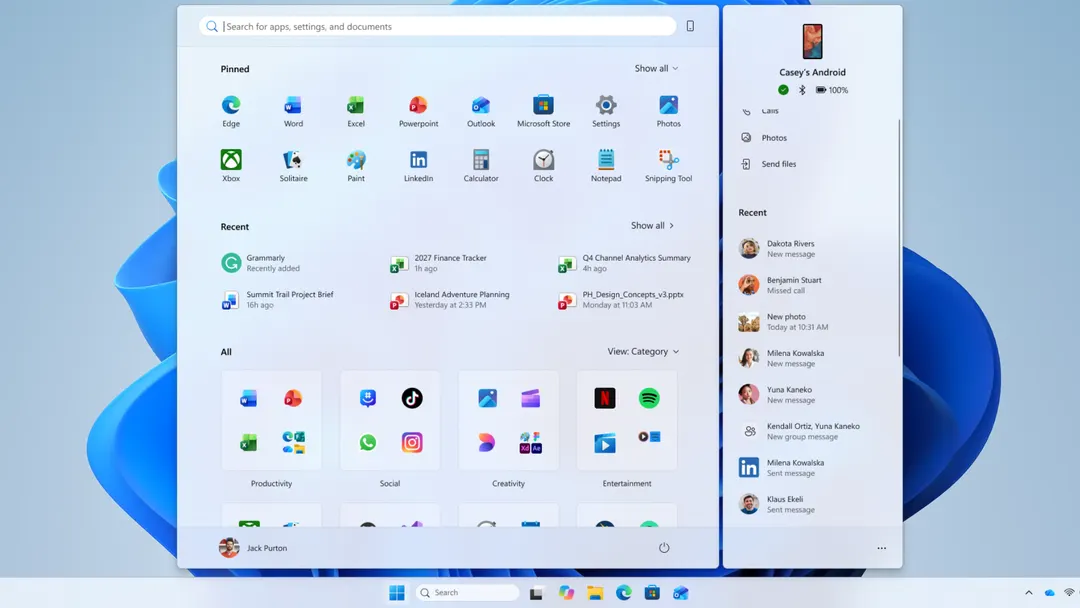The image size is (1080, 608).
Task: Open Task View on the taskbar
Action: pos(536,593)
